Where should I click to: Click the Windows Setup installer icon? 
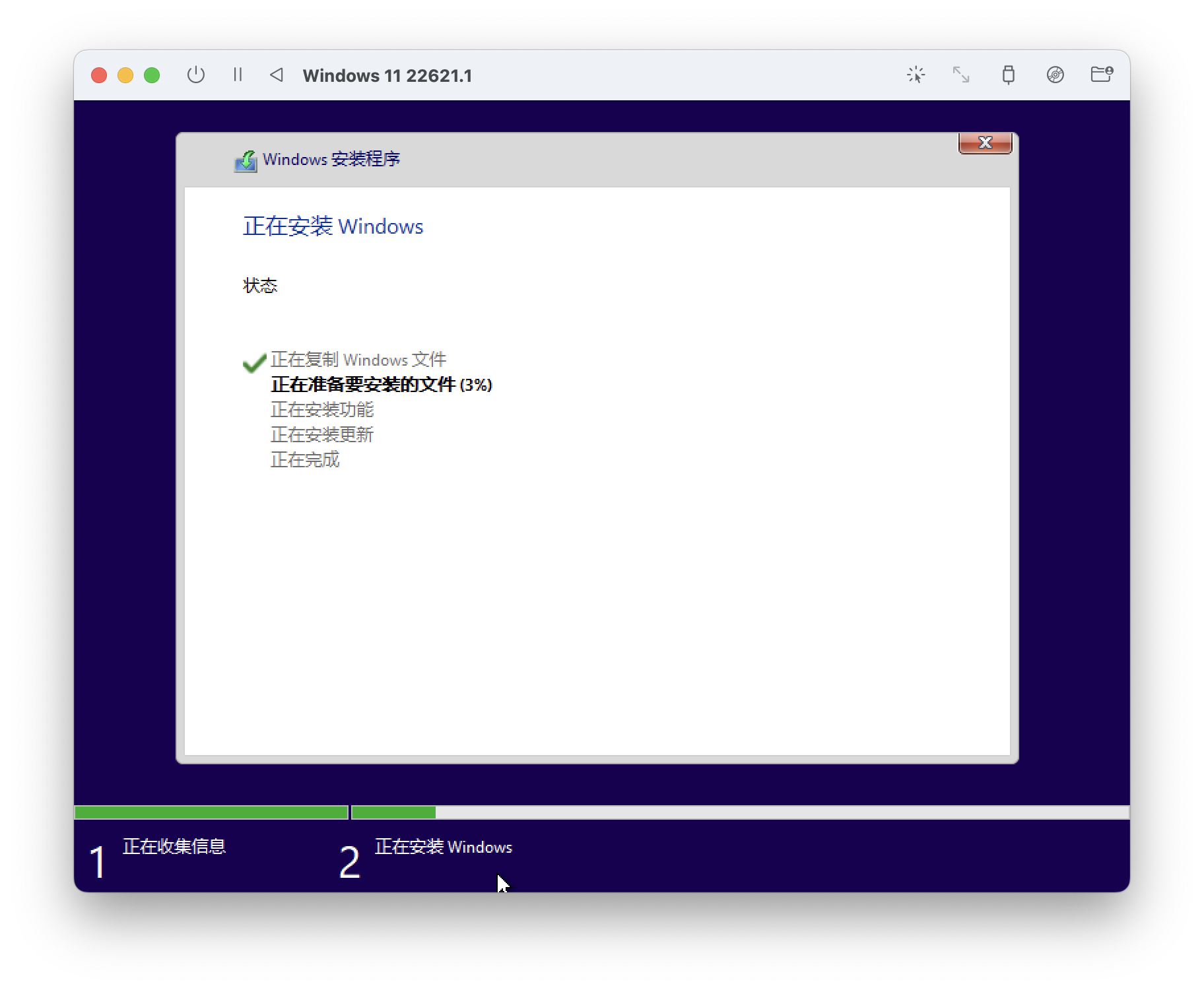point(246,160)
